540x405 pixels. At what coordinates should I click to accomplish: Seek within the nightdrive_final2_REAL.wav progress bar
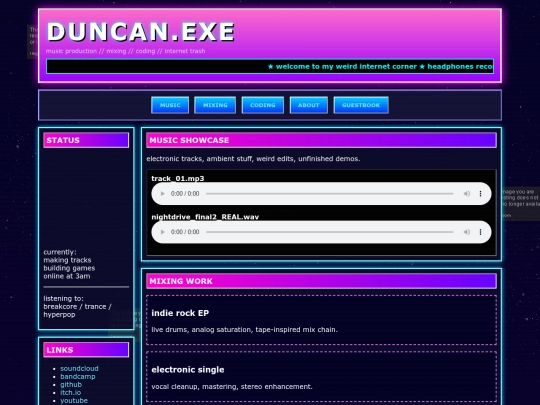(330, 232)
